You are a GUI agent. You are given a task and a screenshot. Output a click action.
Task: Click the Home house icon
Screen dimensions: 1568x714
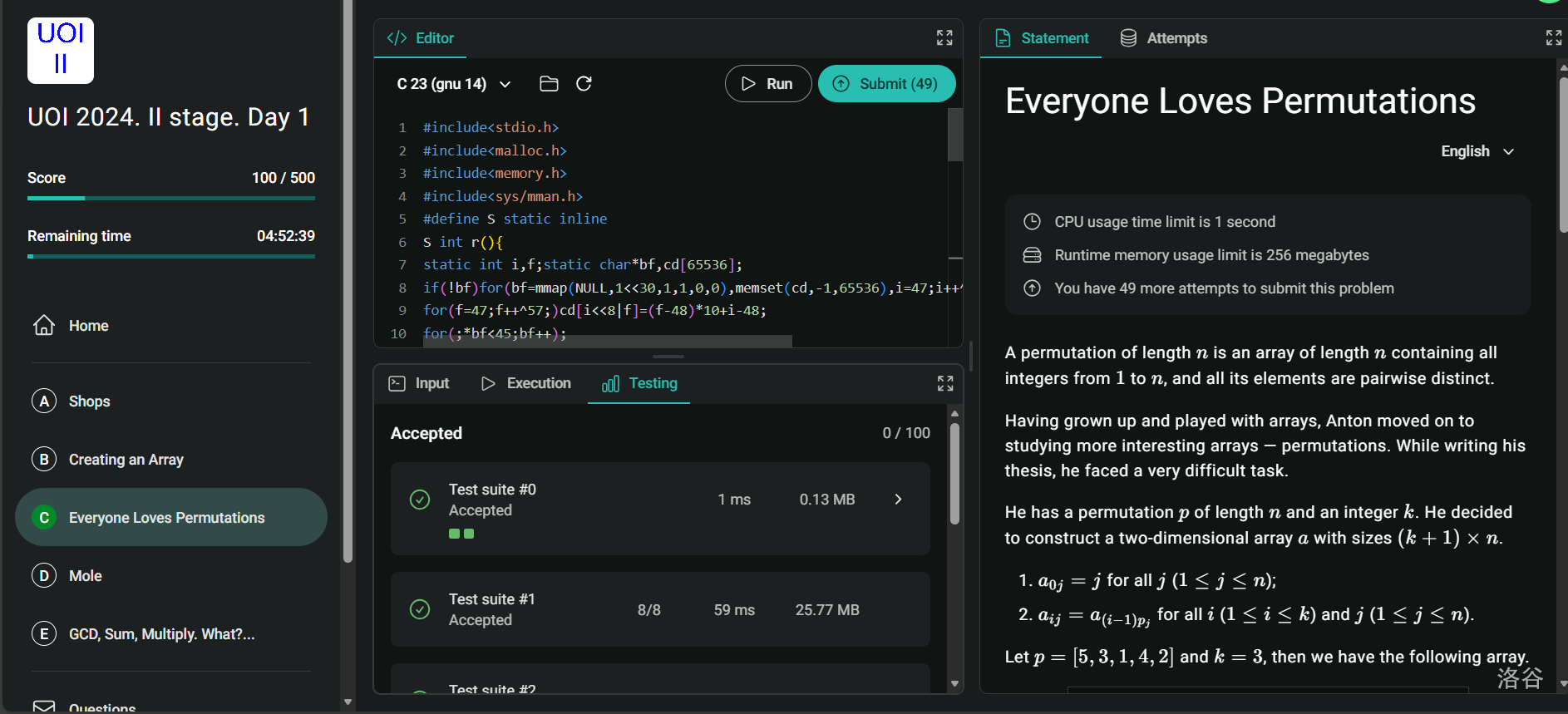[44, 326]
